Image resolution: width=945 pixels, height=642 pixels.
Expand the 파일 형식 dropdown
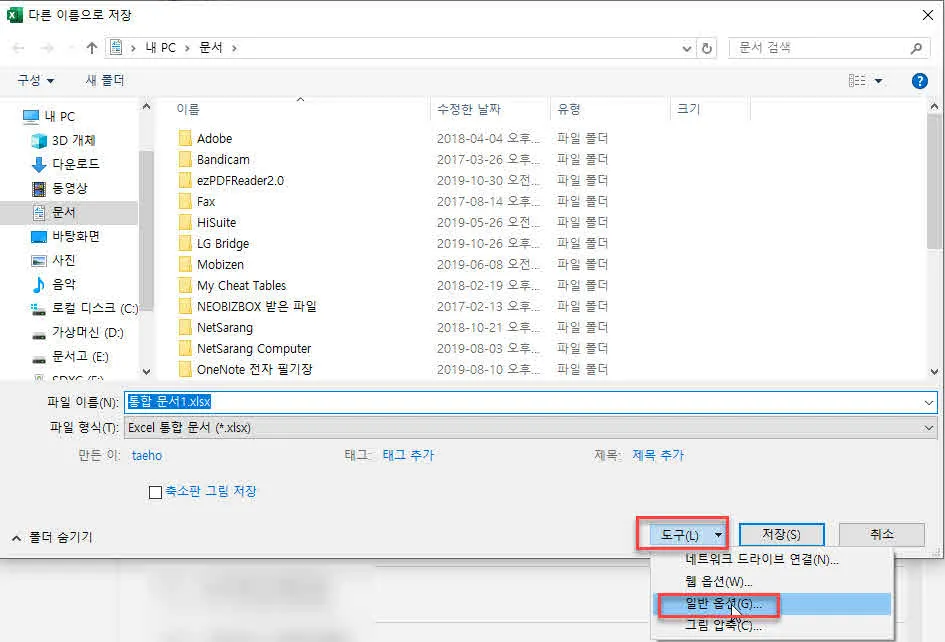tap(930, 428)
